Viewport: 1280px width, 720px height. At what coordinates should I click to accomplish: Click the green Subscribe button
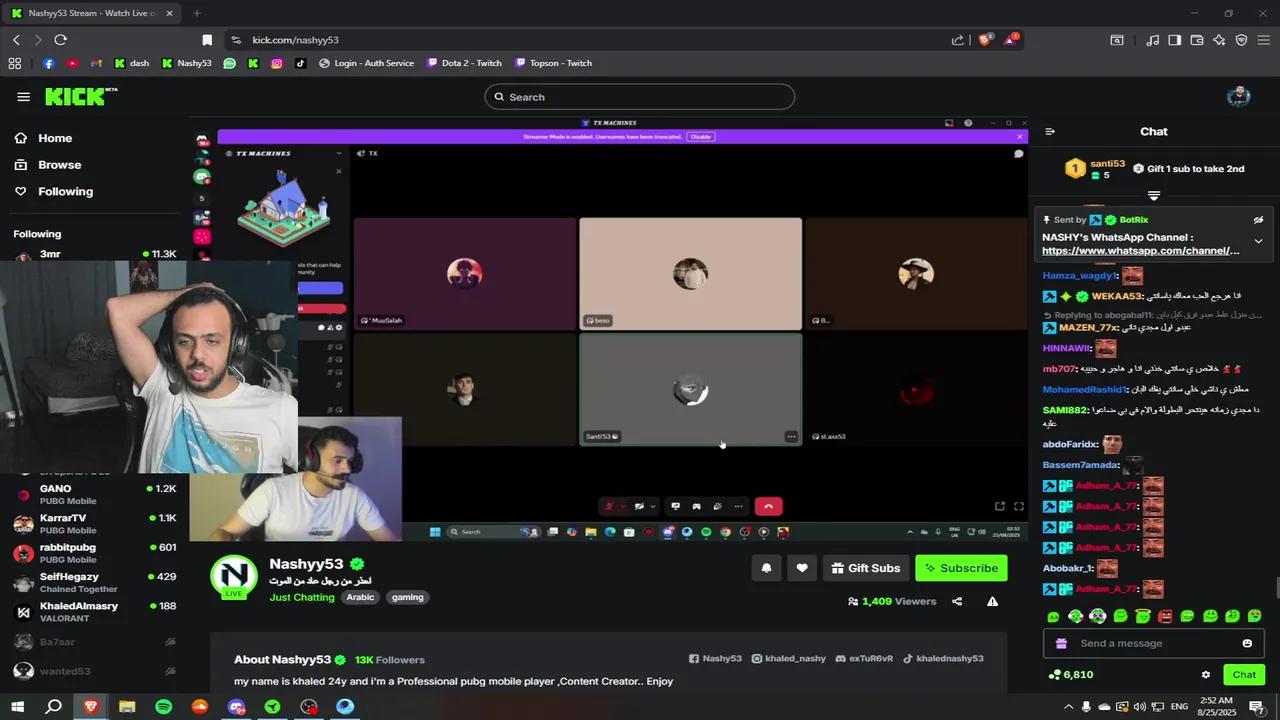(x=960, y=568)
